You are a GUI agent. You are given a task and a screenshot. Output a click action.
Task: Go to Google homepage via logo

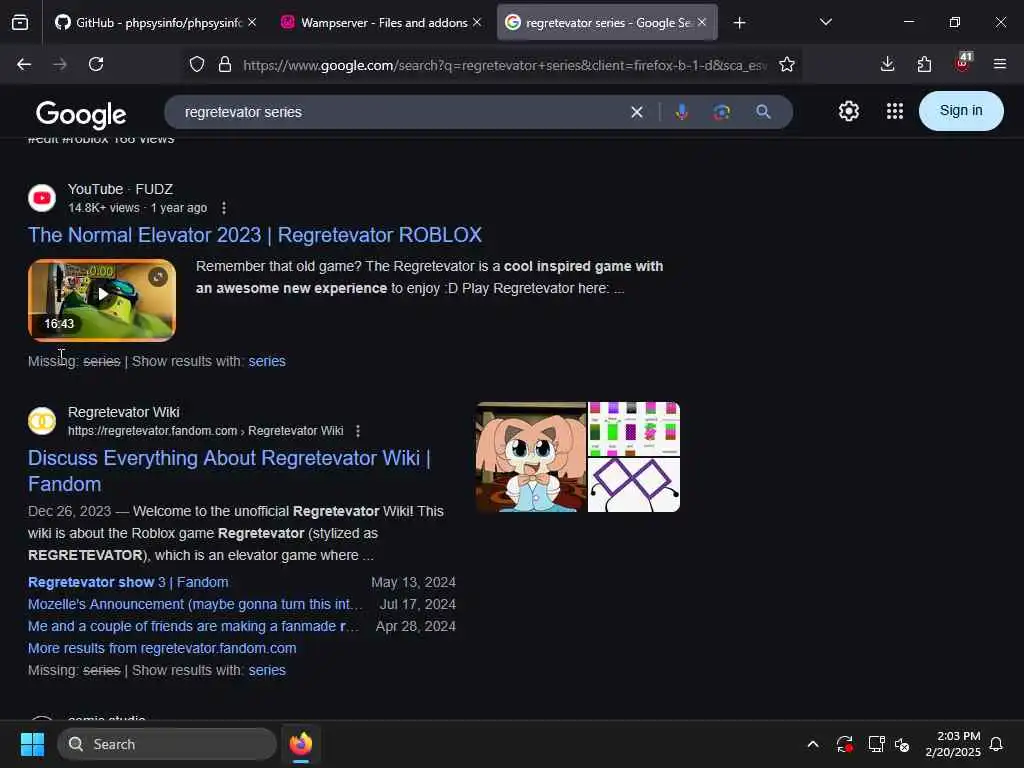pos(81,115)
